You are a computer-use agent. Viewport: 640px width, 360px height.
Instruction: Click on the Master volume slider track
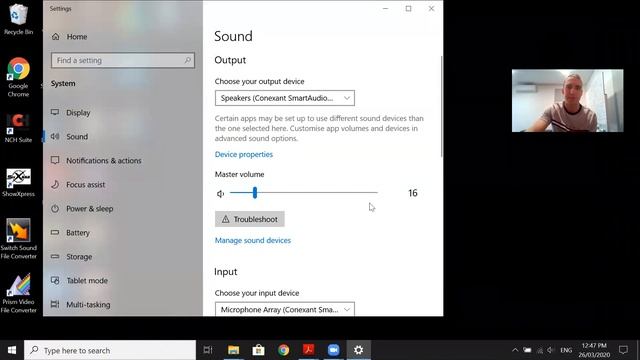tap(304, 193)
